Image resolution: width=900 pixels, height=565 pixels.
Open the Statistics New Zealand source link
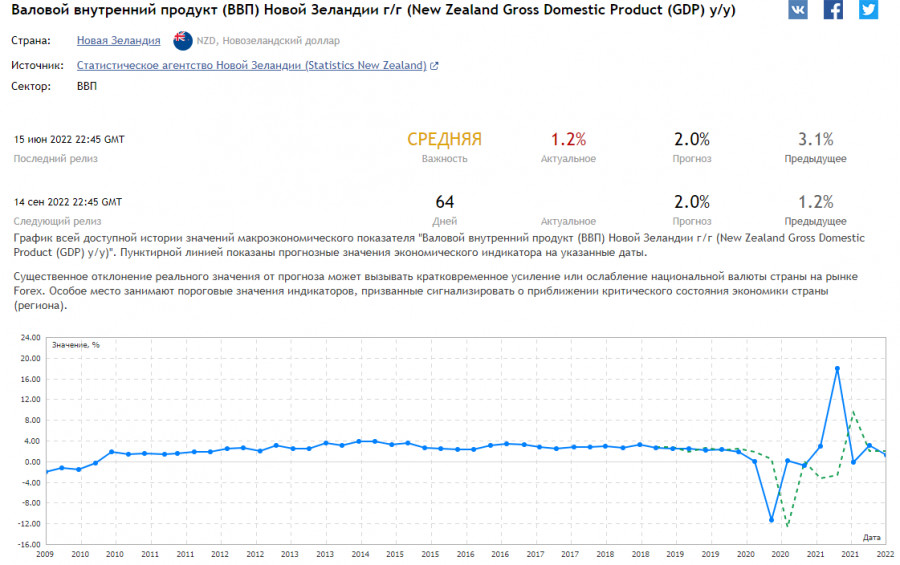(251, 66)
